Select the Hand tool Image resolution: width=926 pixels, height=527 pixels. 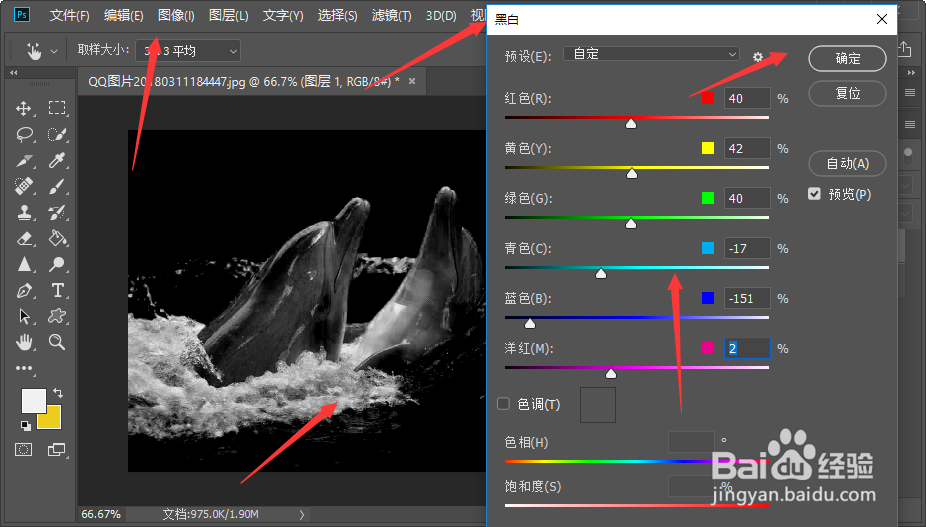24,341
